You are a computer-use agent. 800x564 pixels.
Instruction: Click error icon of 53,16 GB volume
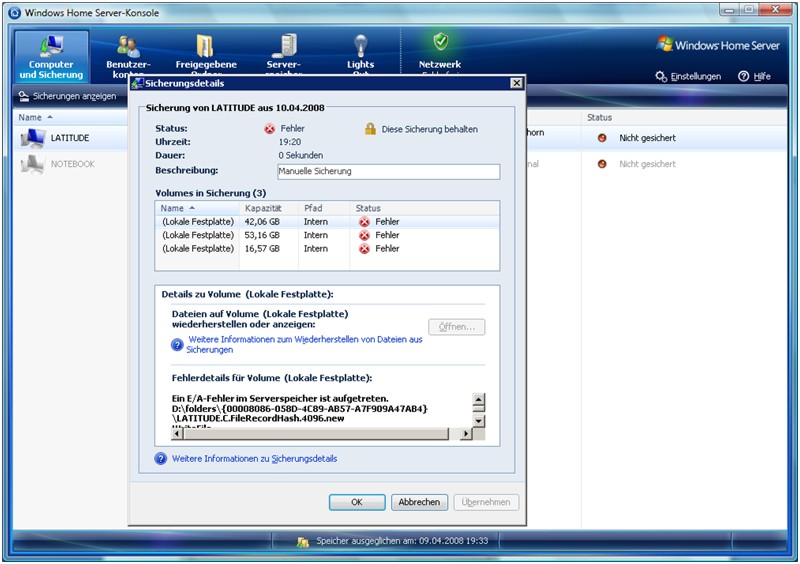coord(364,235)
